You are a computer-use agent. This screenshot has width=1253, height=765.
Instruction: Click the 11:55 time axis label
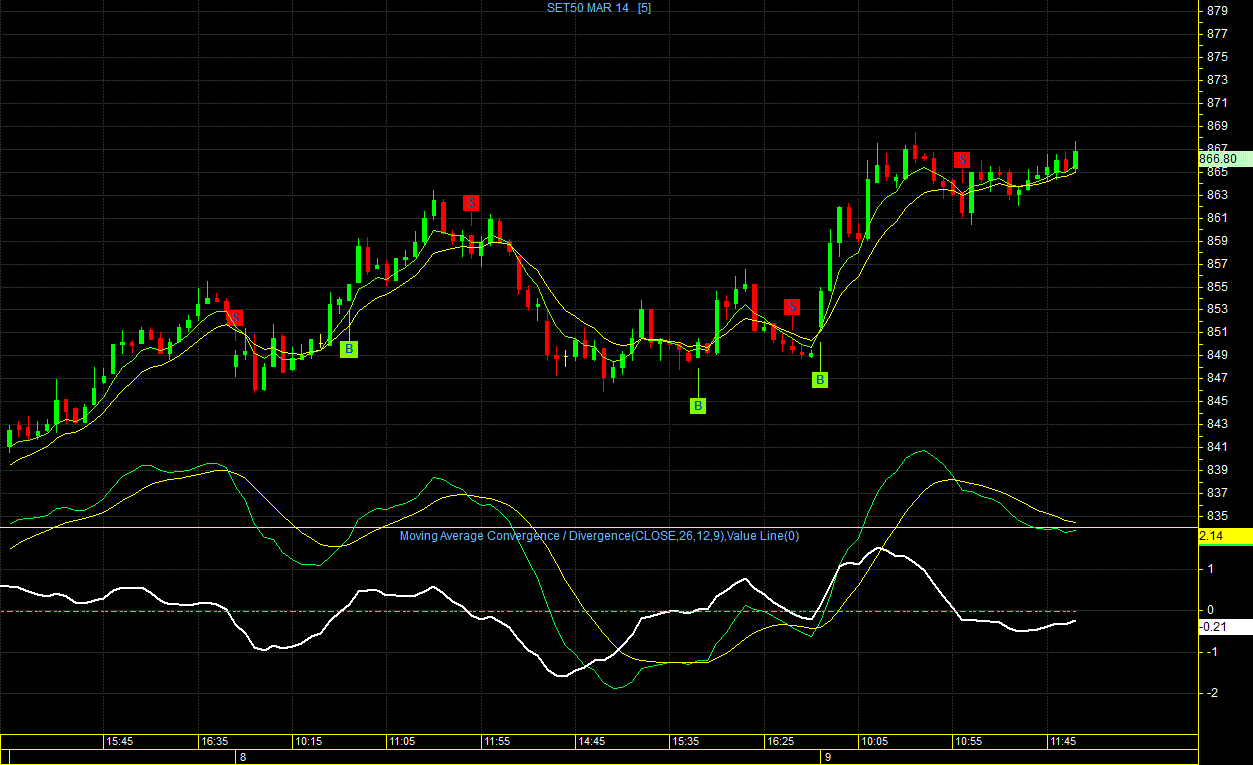point(497,742)
